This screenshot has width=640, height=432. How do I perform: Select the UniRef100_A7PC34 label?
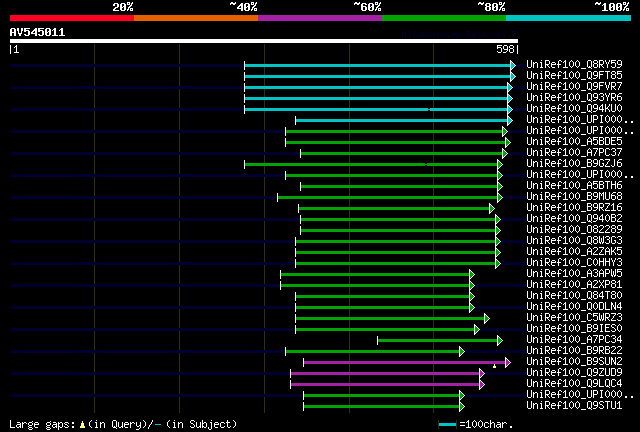(x=574, y=340)
